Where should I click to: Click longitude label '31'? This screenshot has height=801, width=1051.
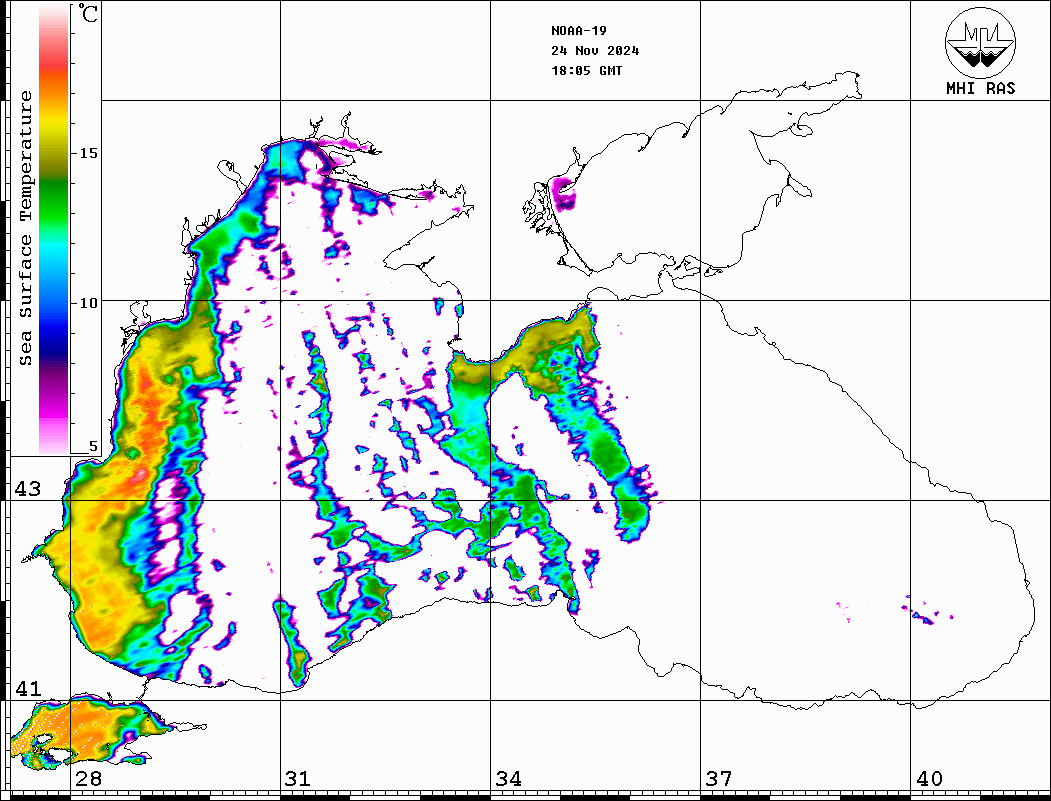(x=298, y=778)
